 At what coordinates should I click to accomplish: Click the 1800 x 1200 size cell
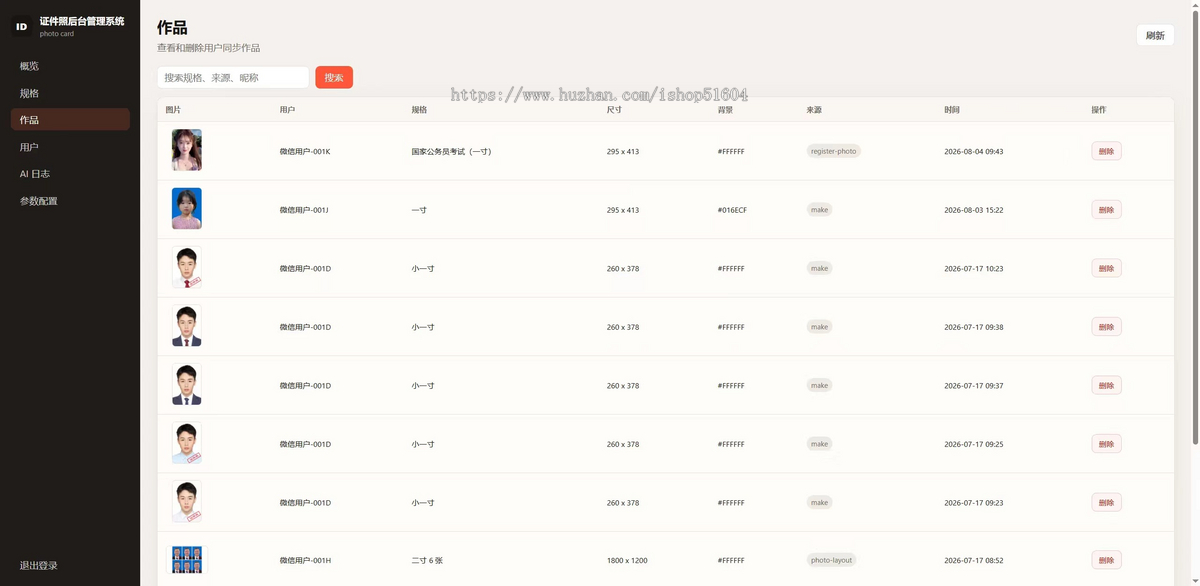click(x=627, y=561)
